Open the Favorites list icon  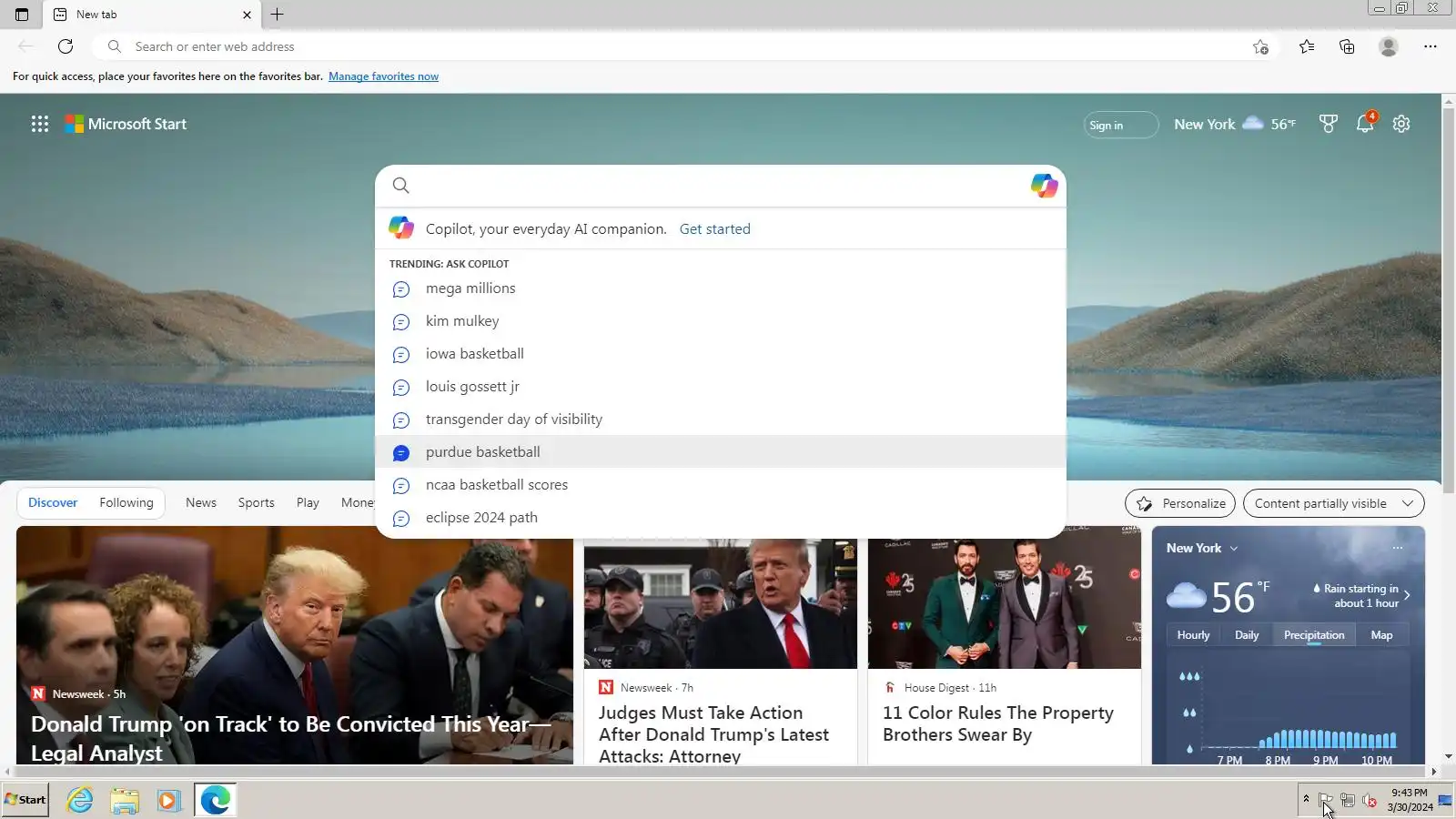[1307, 46]
